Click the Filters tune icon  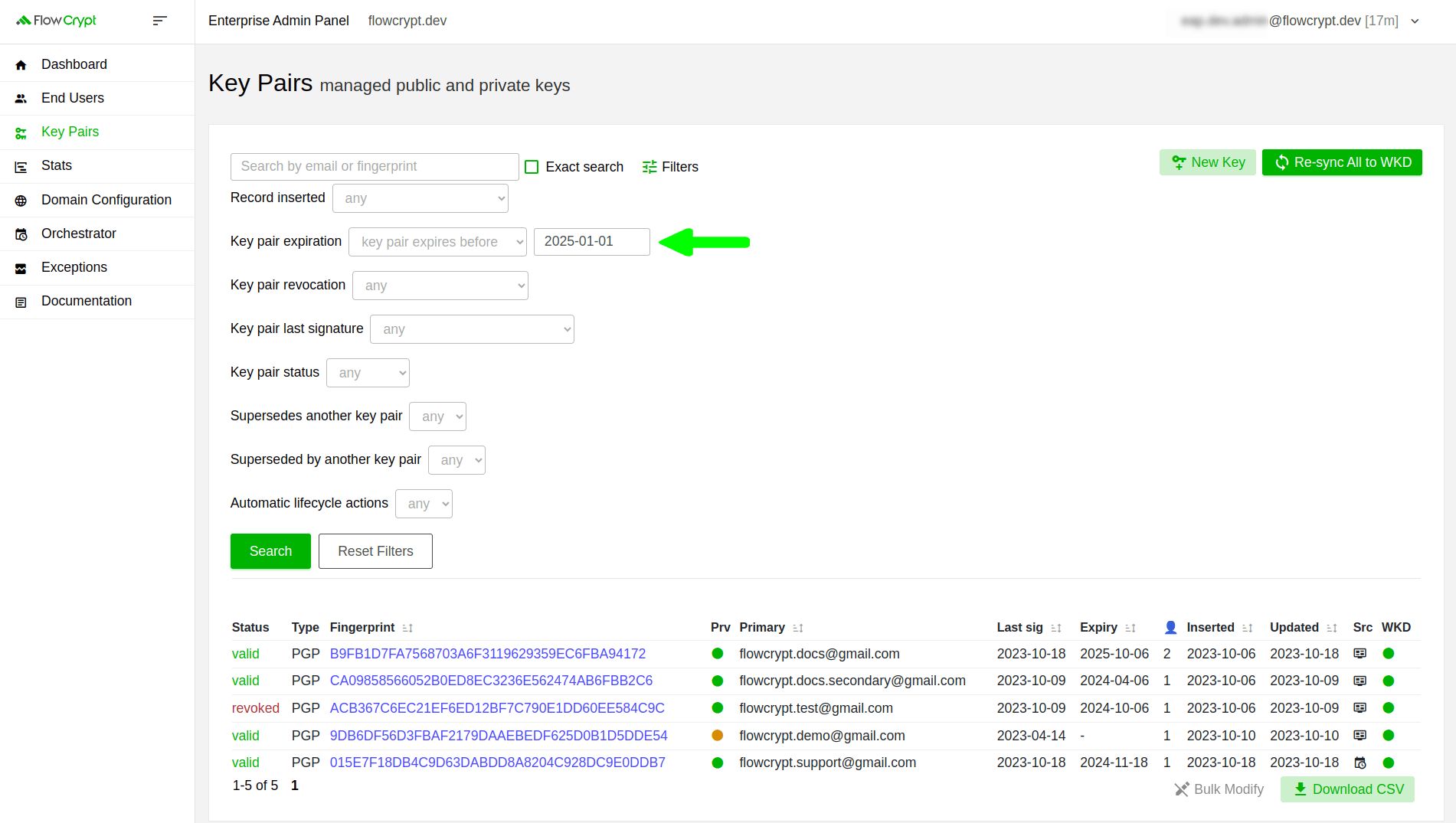pyautogui.click(x=649, y=167)
